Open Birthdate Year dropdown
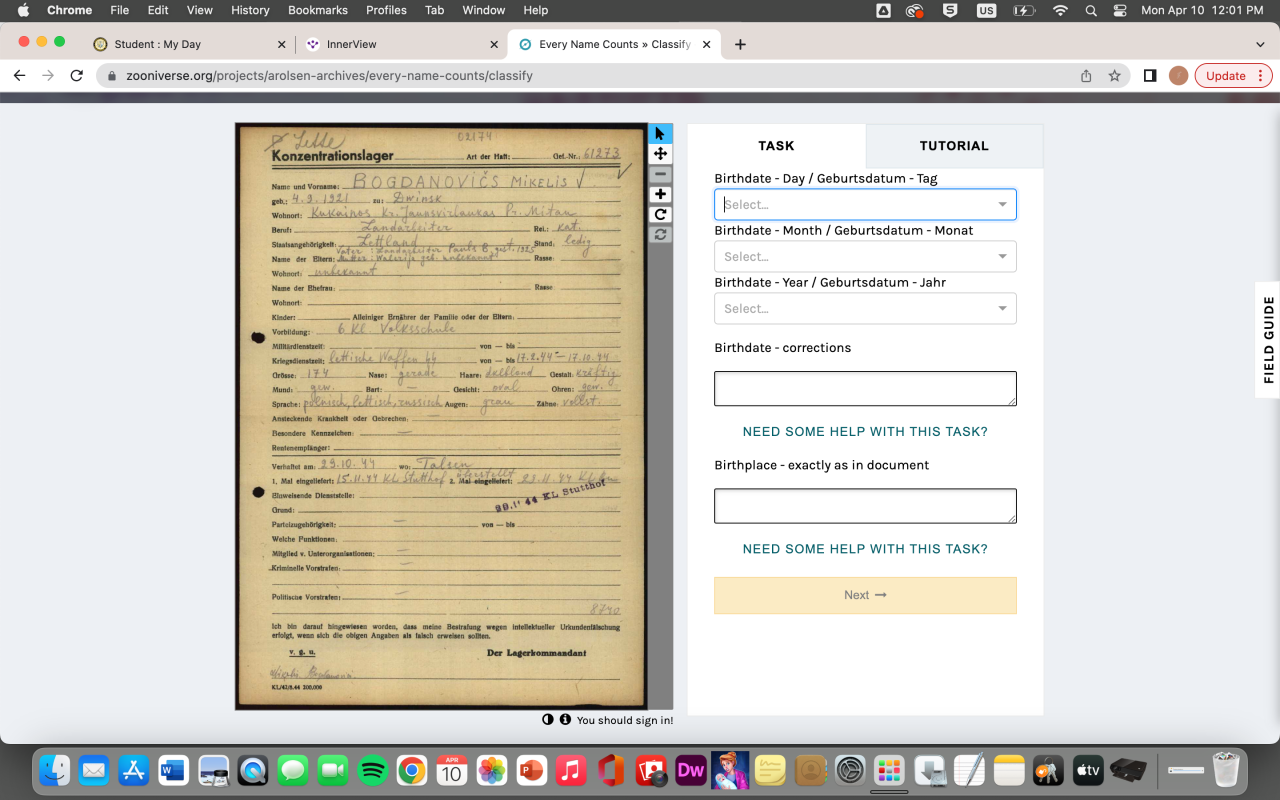This screenshot has height=800, width=1280. pyautogui.click(x=865, y=308)
